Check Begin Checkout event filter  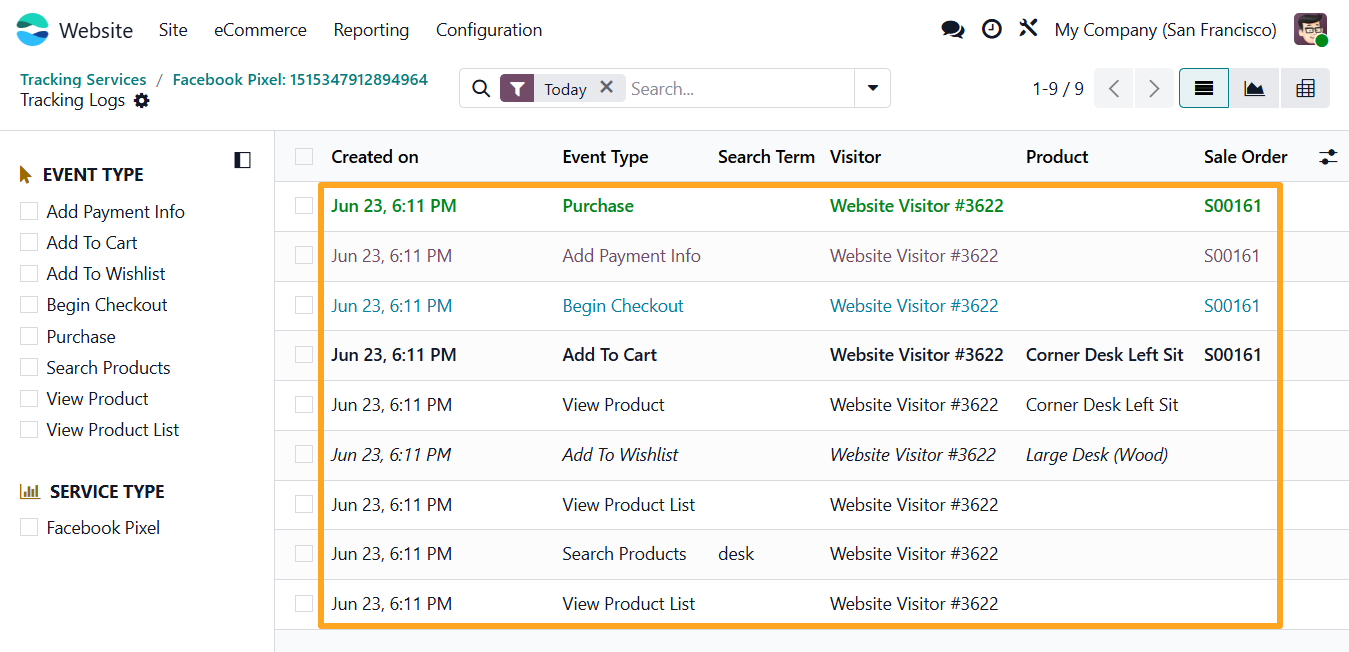(29, 305)
